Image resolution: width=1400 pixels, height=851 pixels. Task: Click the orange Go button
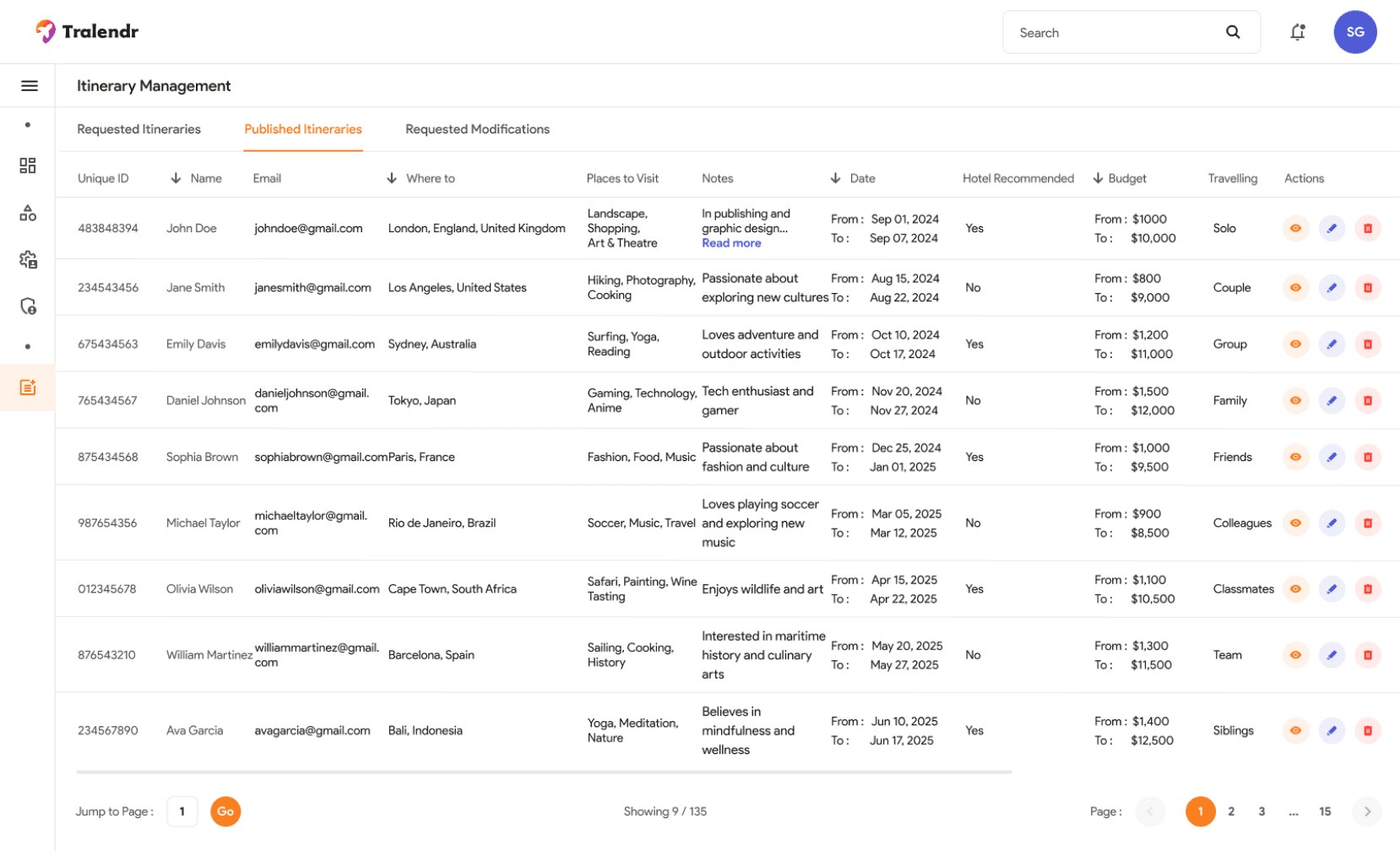[x=225, y=812]
